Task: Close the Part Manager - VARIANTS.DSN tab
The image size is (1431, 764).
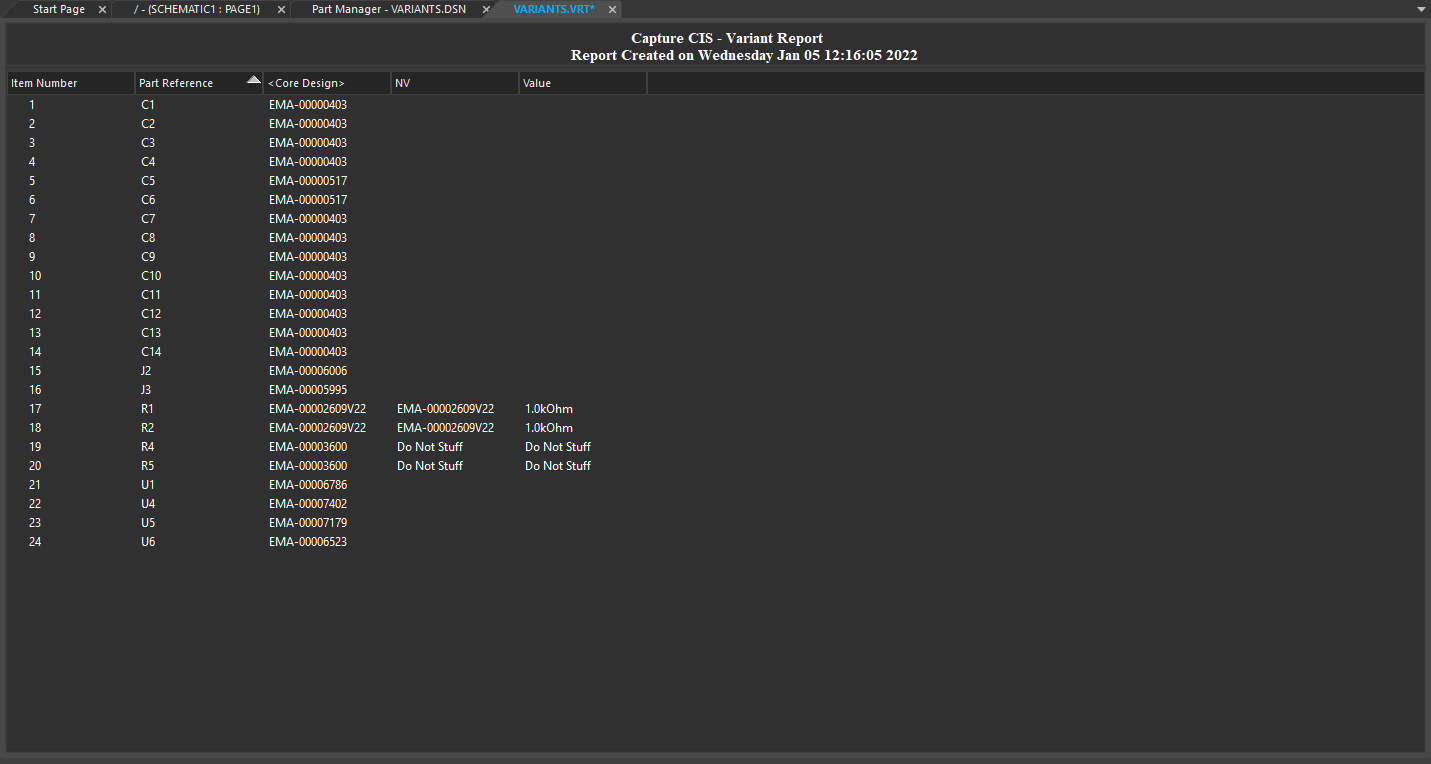Action: click(x=486, y=9)
